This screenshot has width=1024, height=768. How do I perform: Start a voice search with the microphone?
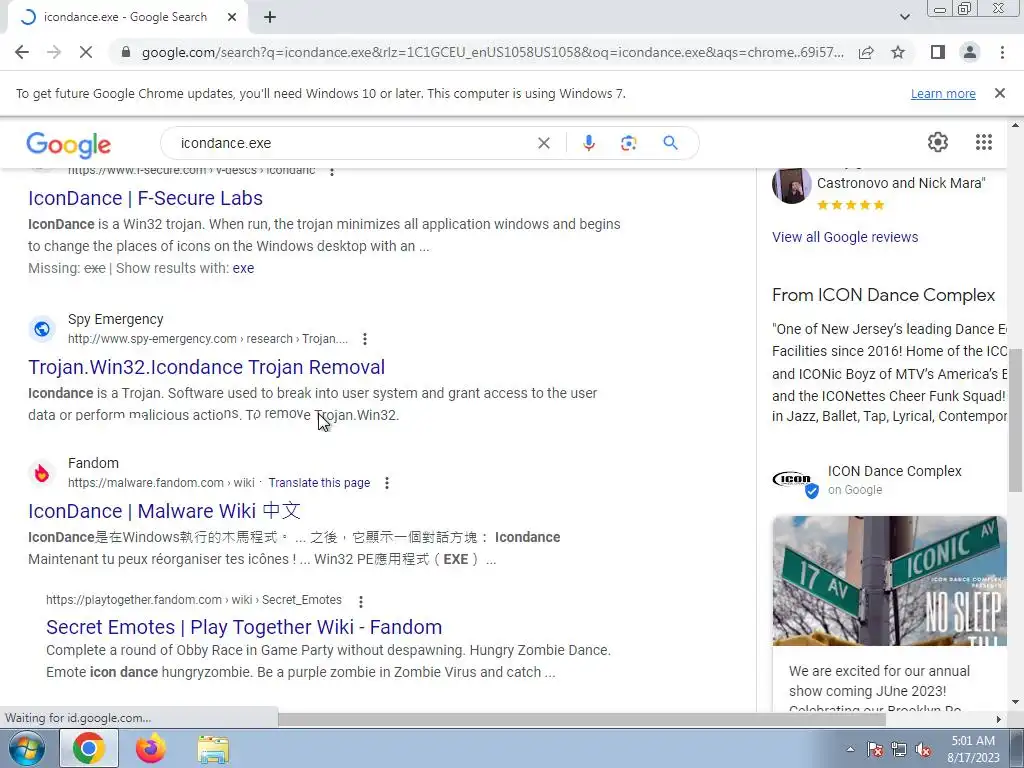(588, 143)
